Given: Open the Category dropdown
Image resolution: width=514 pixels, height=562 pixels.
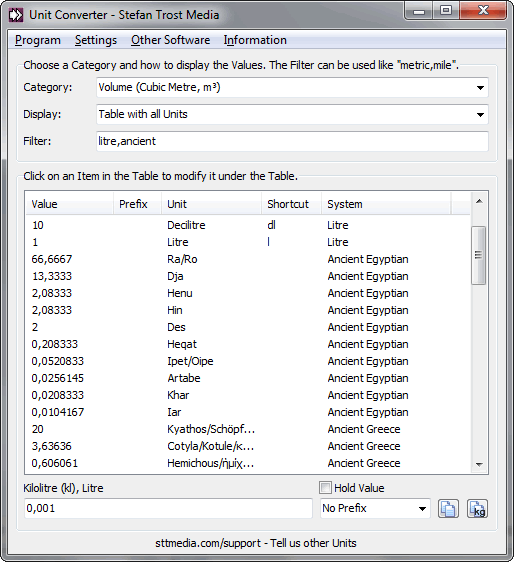Looking at the screenshot, I should [292, 87].
